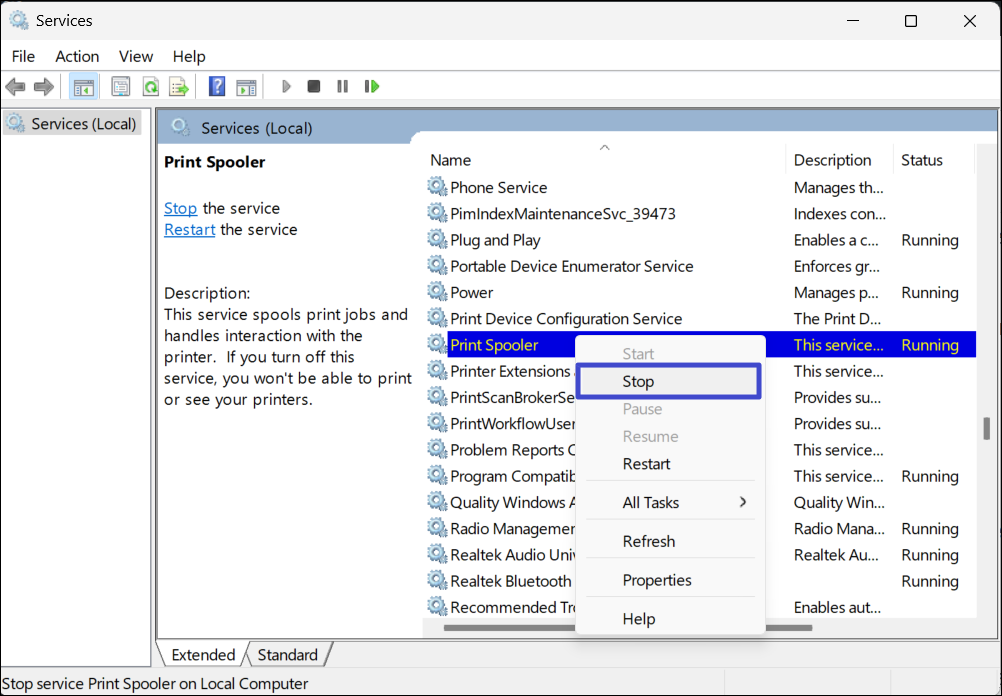Image resolution: width=1002 pixels, height=696 pixels.
Task: Sort services by the Name column header
Action: [450, 160]
